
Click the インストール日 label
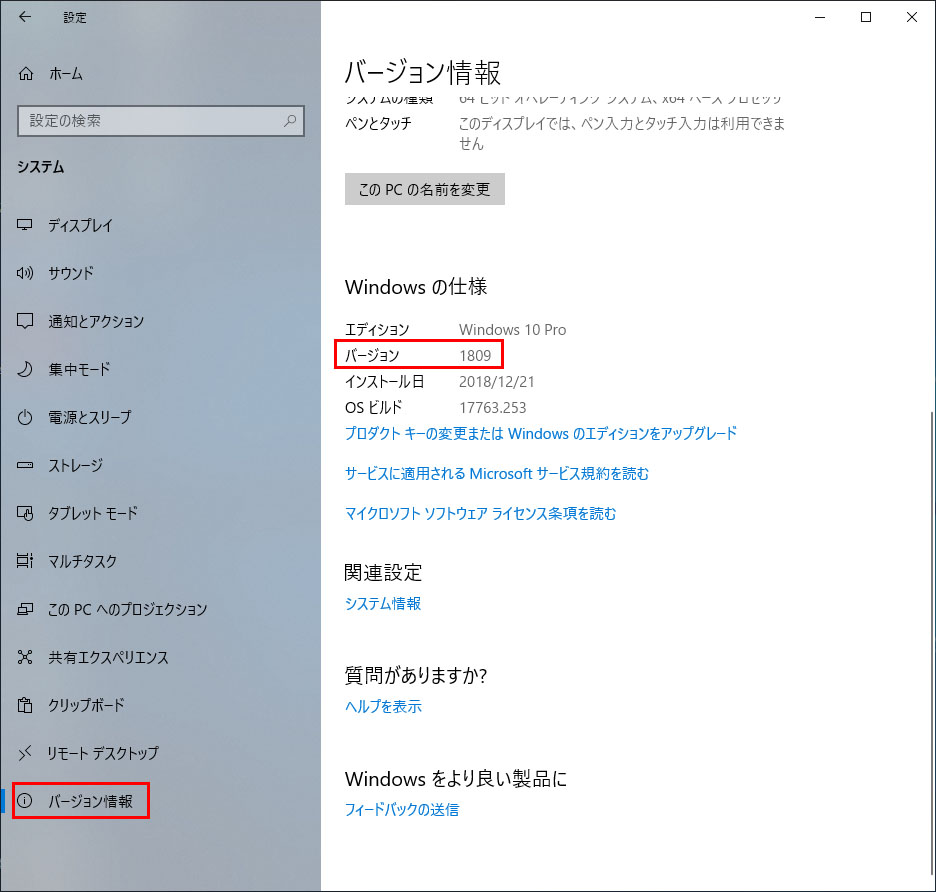pos(384,382)
